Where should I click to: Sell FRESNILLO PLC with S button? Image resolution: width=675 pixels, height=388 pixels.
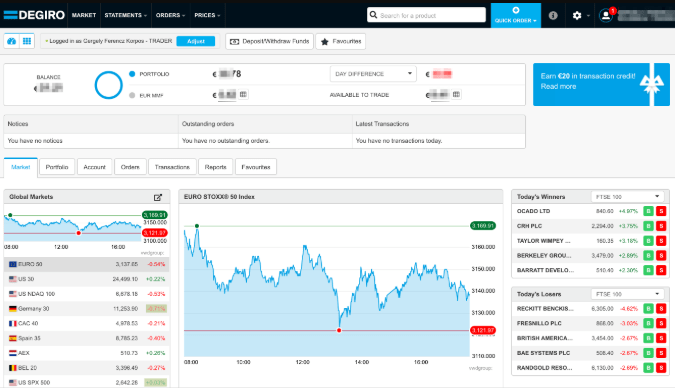click(661, 323)
